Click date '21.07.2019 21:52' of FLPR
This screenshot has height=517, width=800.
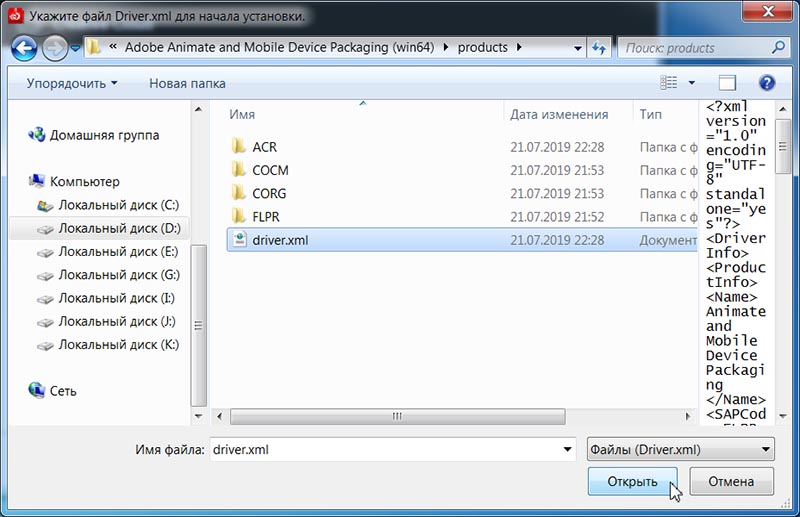(x=557, y=217)
